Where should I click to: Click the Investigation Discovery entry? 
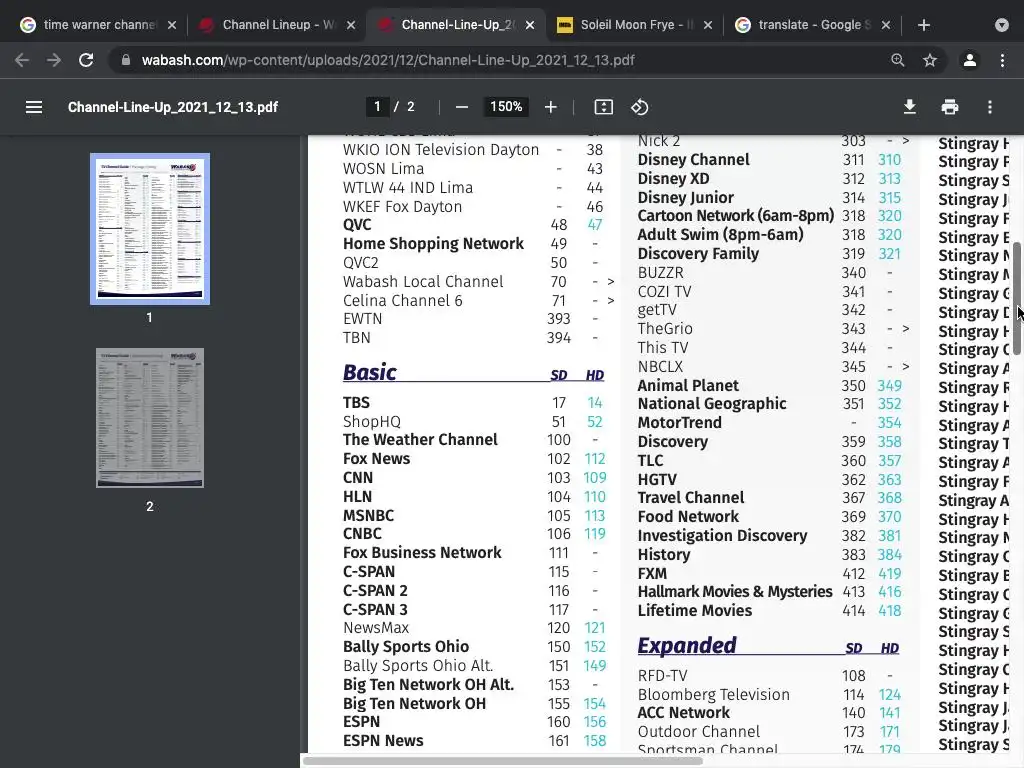point(722,536)
